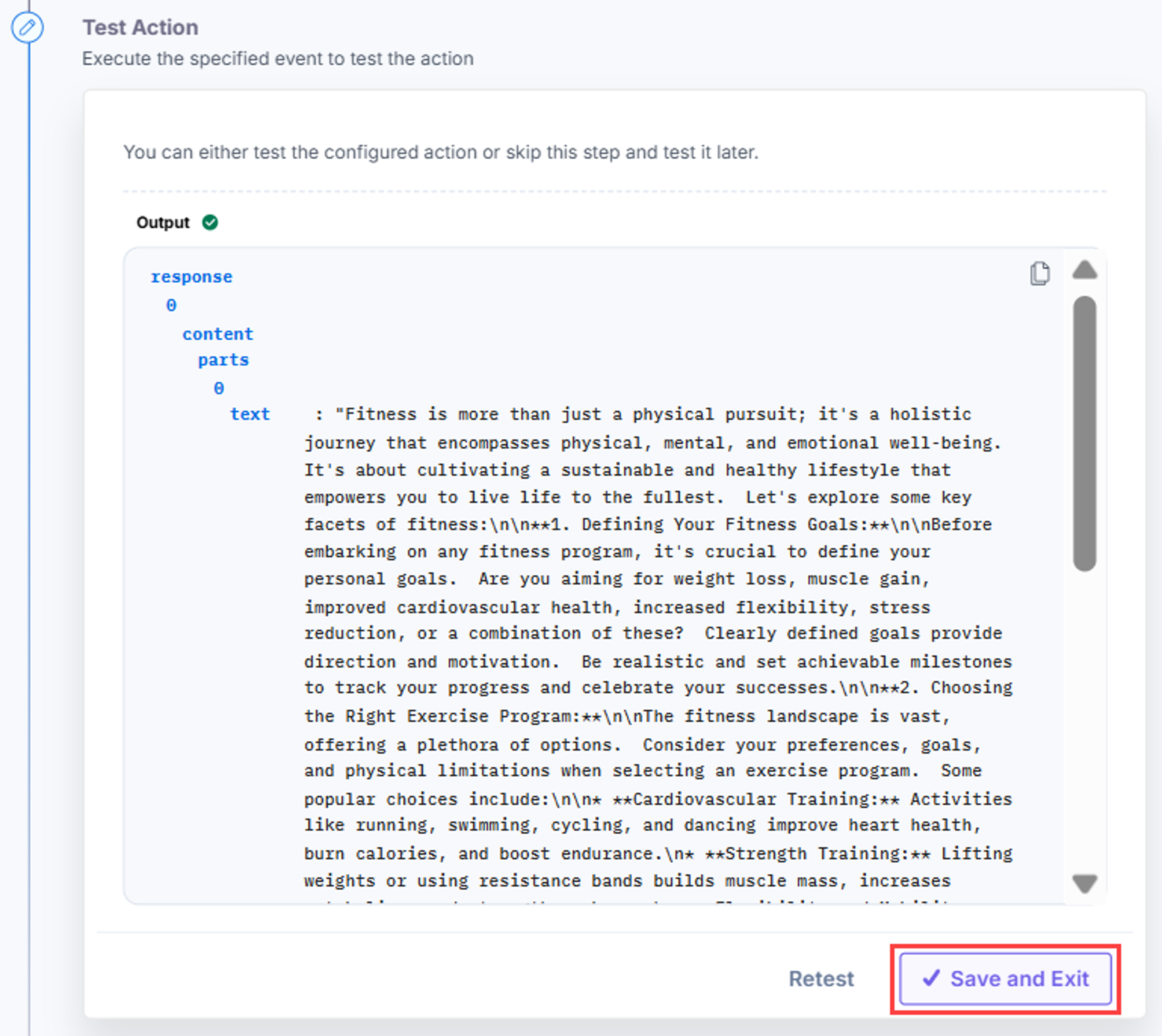The width and height of the screenshot is (1162, 1036).
Task: Click the scrollbar up arrow
Action: click(x=1085, y=269)
